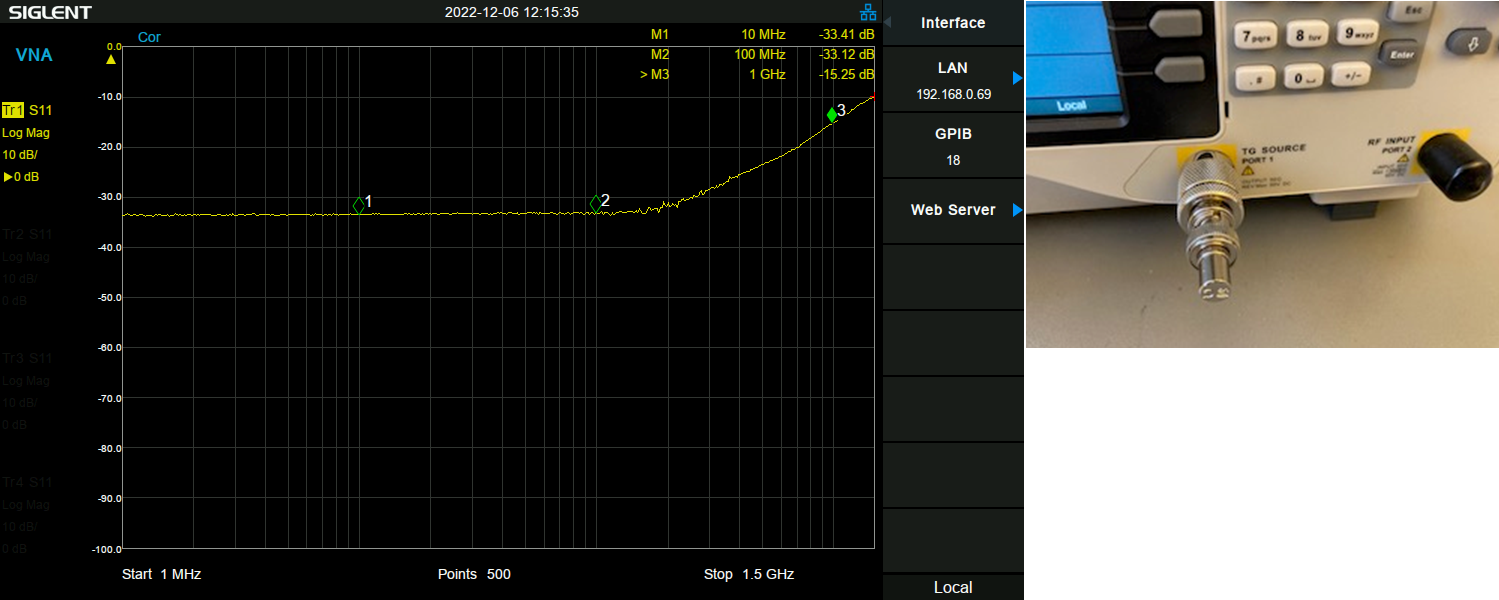Click the 10 dB/ scale of Tr1

click(x=21, y=154)
